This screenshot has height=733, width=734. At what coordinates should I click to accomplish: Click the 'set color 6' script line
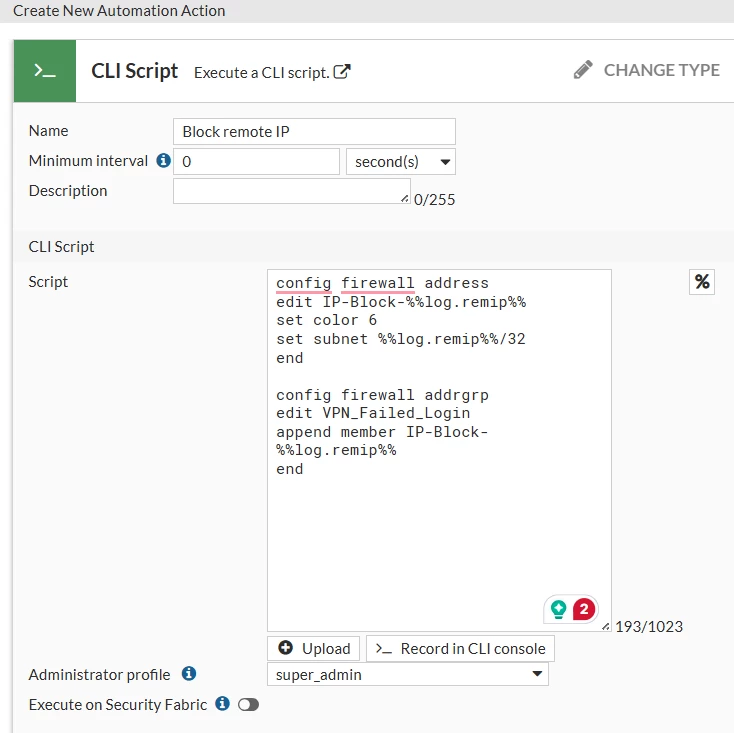(326, 320)
